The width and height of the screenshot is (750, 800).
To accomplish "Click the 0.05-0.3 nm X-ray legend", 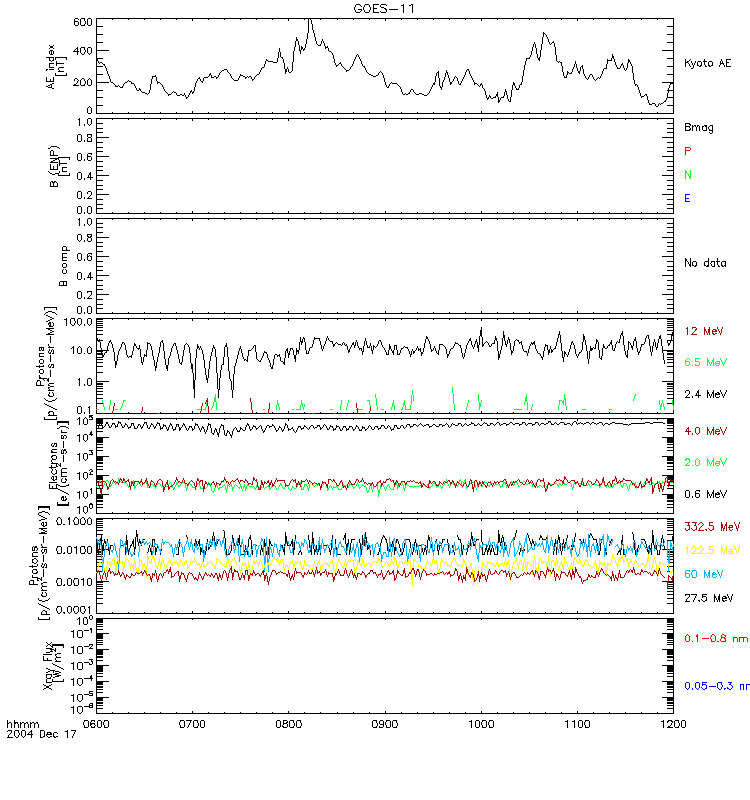I will pos(717,686).
